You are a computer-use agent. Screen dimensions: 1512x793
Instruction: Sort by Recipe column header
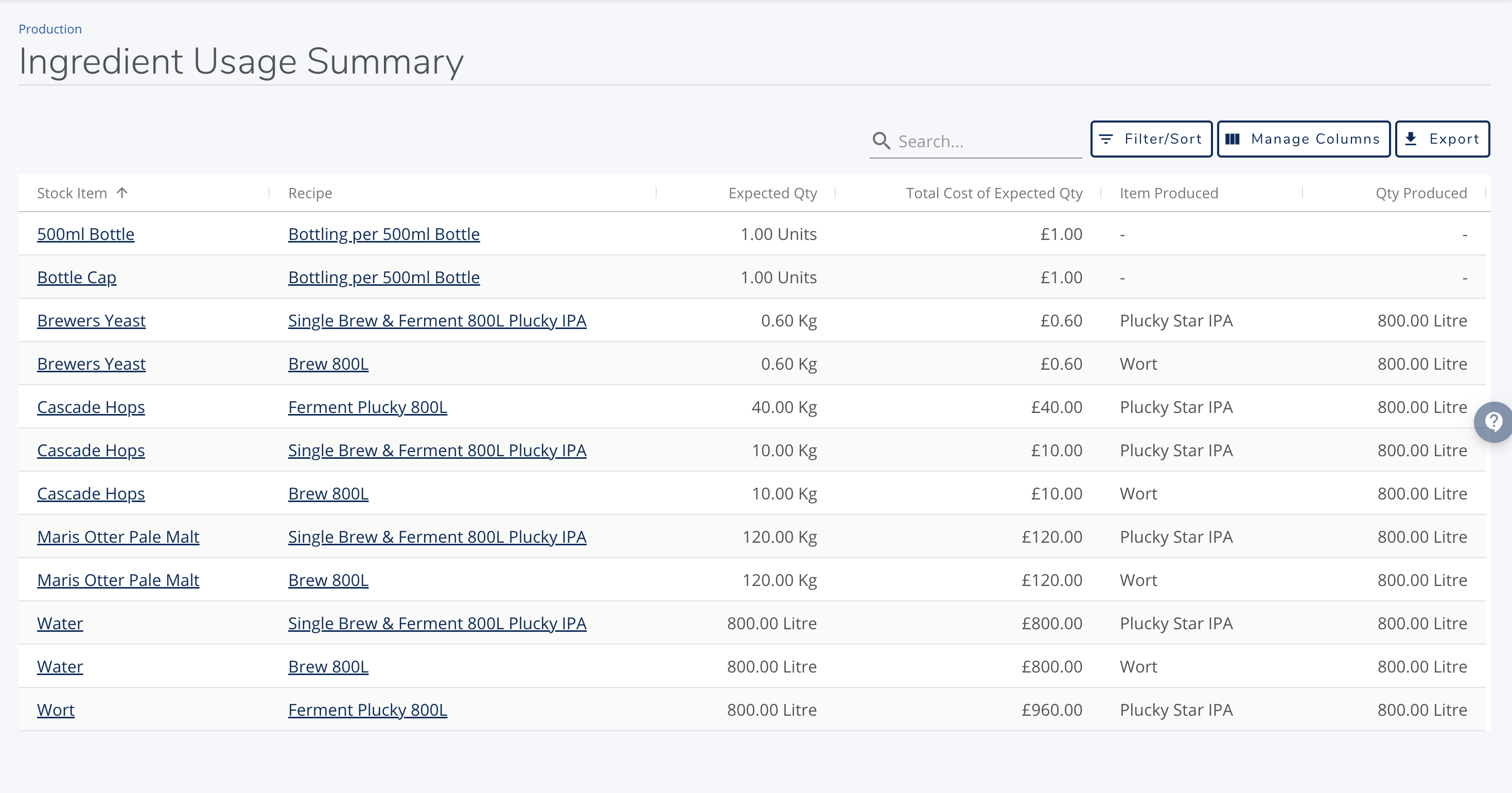coord(310,193)
